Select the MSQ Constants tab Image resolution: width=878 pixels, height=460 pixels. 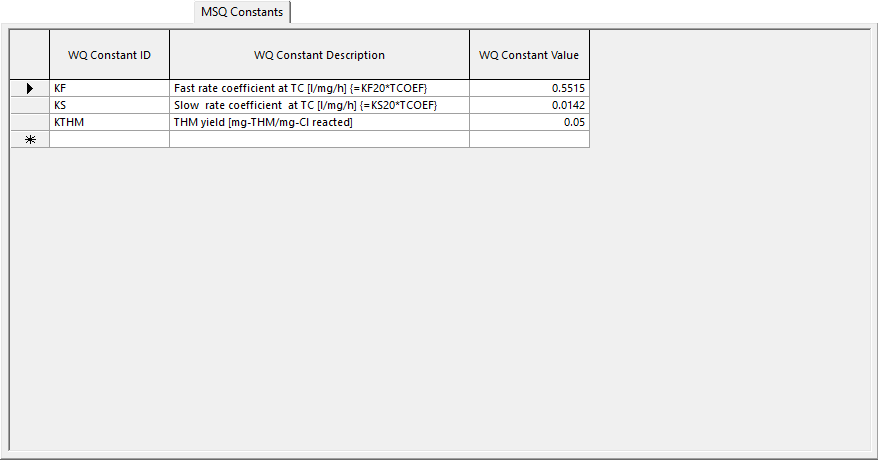tap(243, 12)
